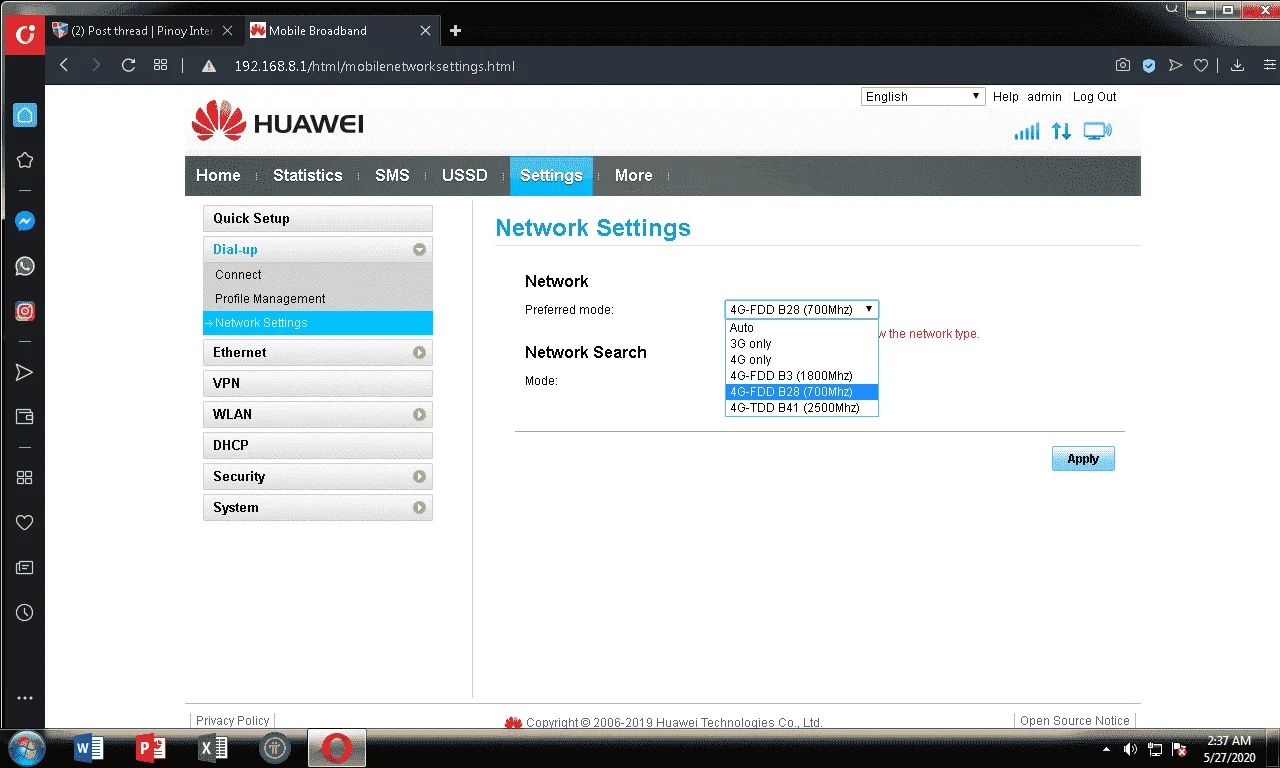This screenshot has width=1280, height=768.
Task: Select 4G-TDD B41 (2500Mhz) option
Action: pyautogui.click(x=802, y=408)
